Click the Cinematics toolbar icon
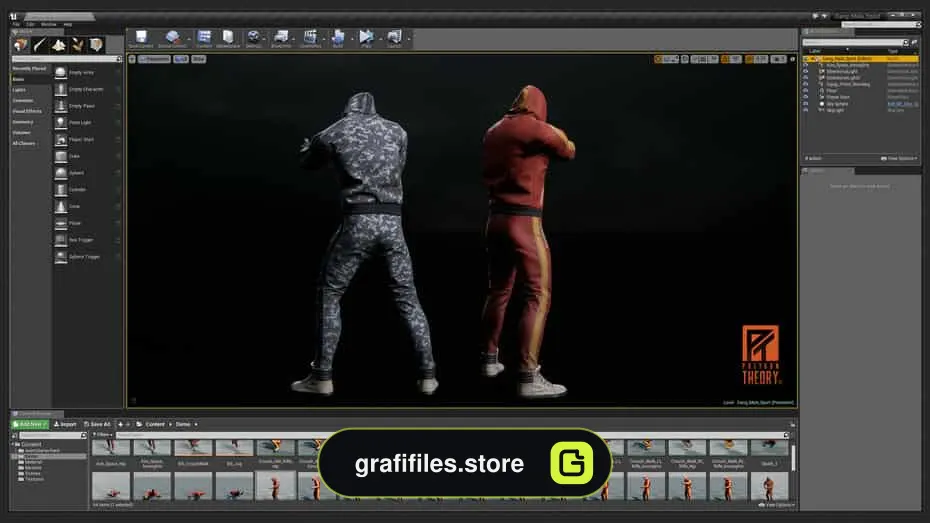 310,39
